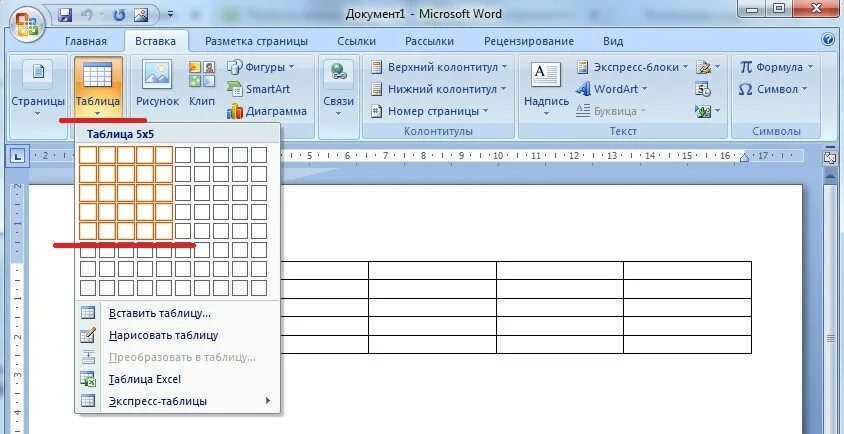Expand the Экспресс-таблицы submenu
The height and width of the screenshot is (434, 844).
(x=178, y=402)
